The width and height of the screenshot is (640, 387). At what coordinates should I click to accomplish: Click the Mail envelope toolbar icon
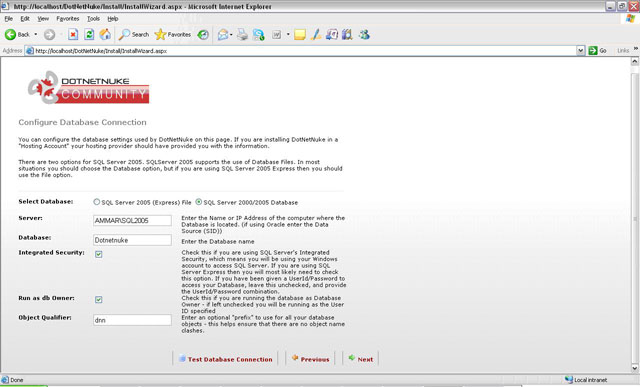(222, 35)
